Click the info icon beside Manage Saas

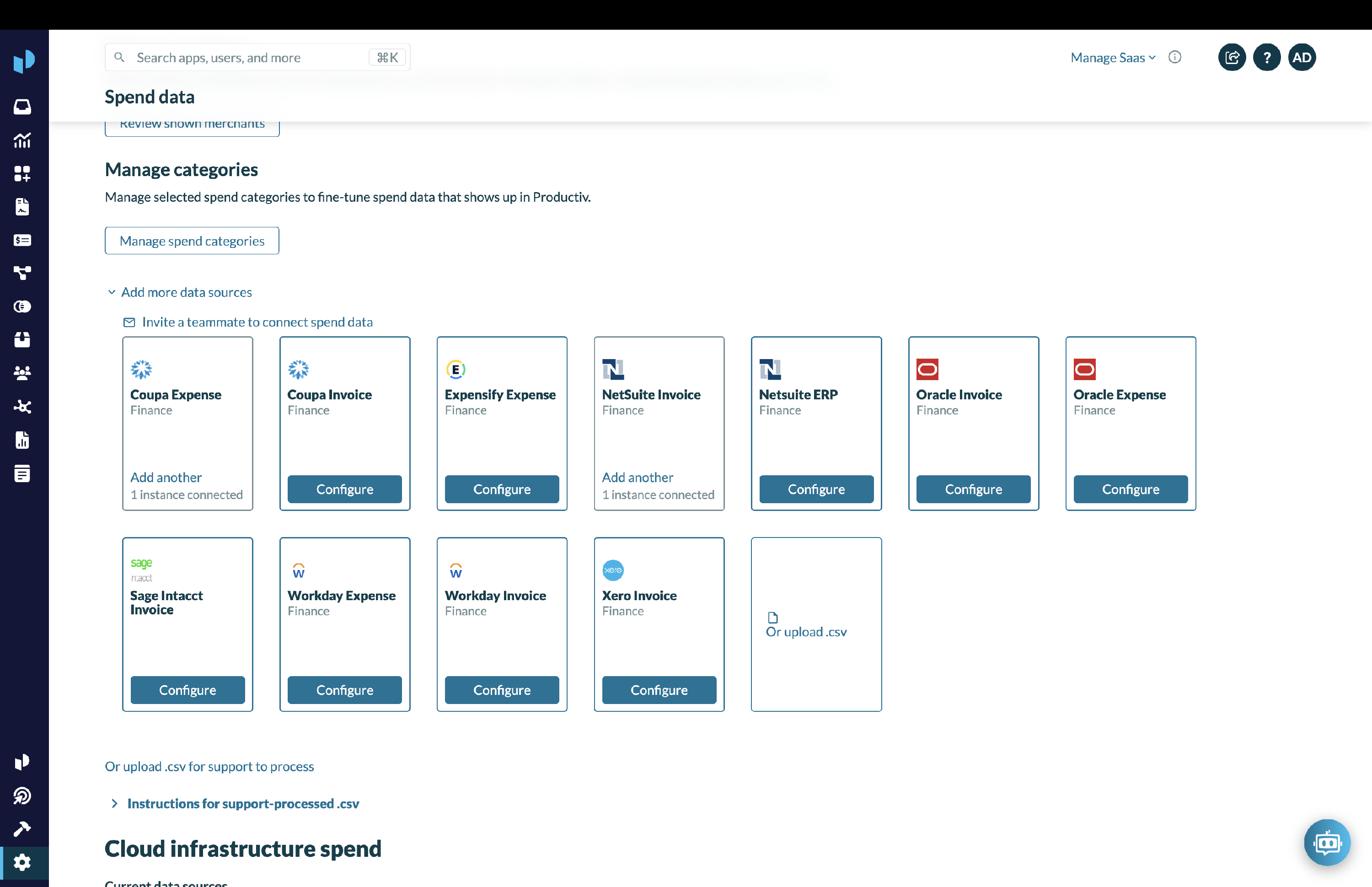[x=1174, y=57]
